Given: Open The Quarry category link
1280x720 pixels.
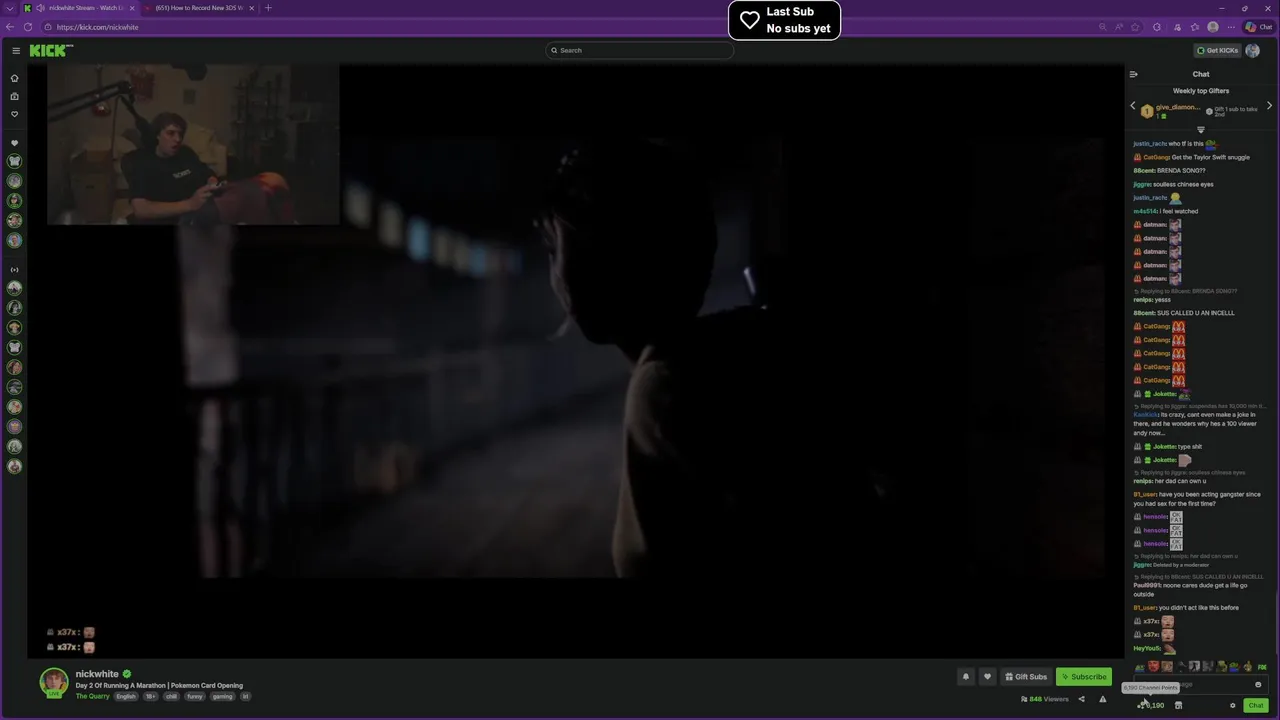Looking at the screenshot, I should (92, 696).
